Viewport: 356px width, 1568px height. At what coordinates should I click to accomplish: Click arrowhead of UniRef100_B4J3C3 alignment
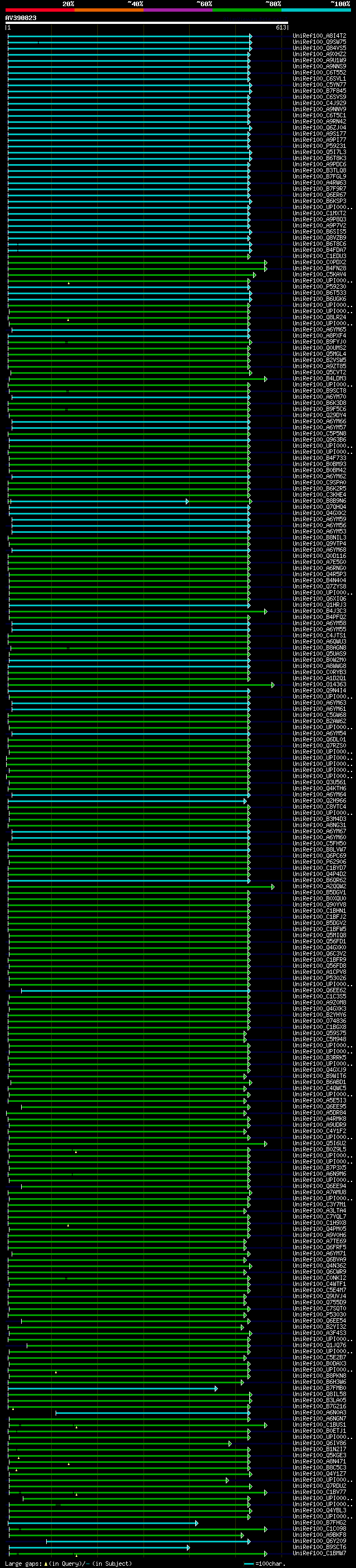coord(265,611)
